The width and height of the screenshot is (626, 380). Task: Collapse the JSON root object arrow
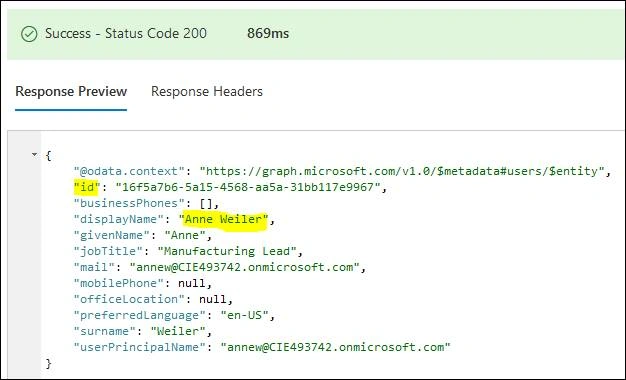[35, 154]
